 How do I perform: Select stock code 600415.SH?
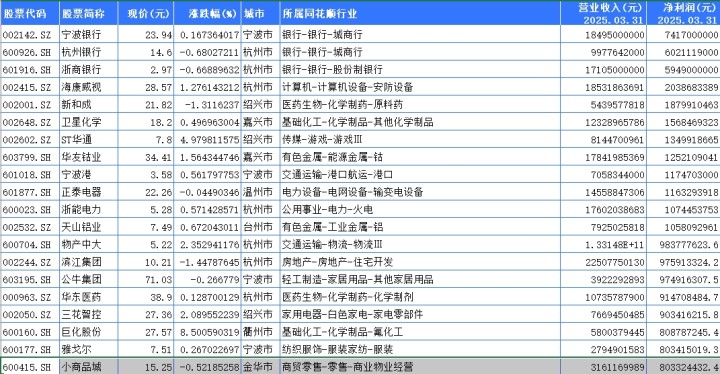(x=30, y=367)
